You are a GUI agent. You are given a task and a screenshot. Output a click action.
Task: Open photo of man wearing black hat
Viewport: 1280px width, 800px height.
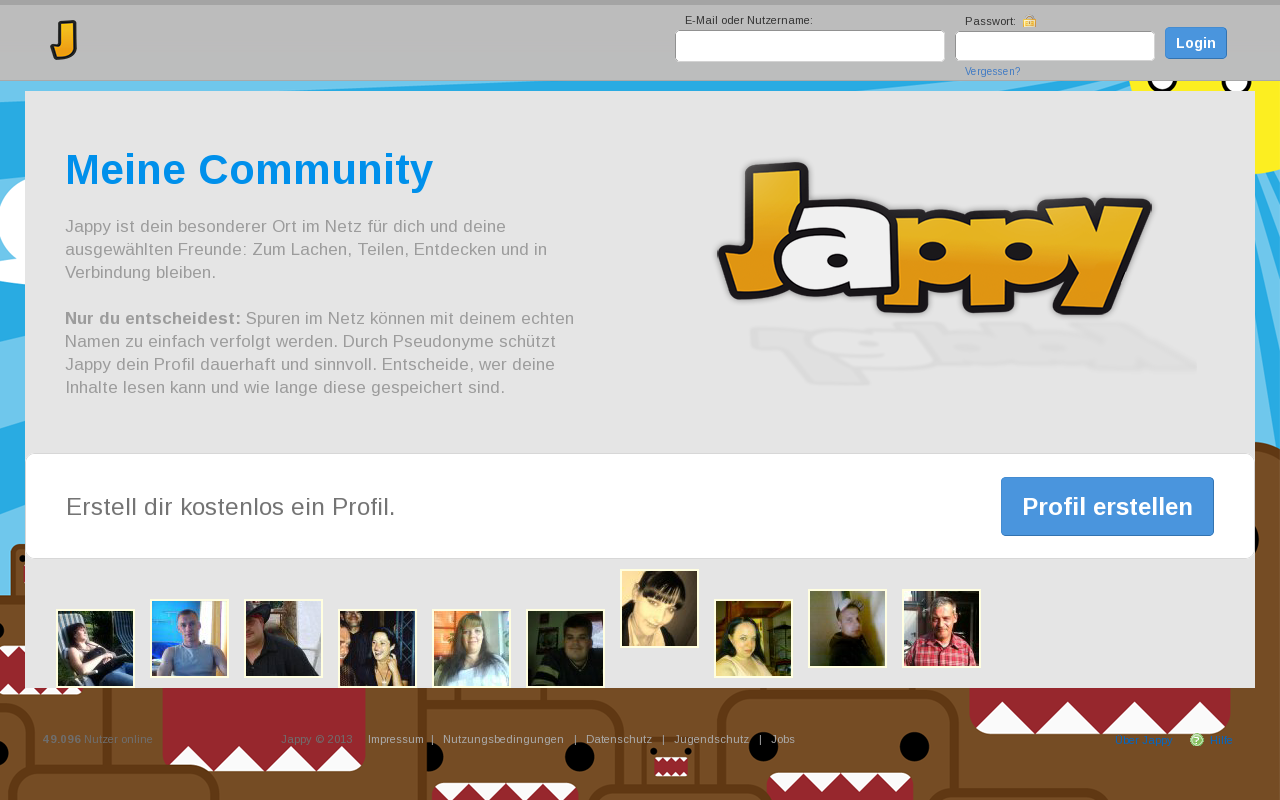283,638
